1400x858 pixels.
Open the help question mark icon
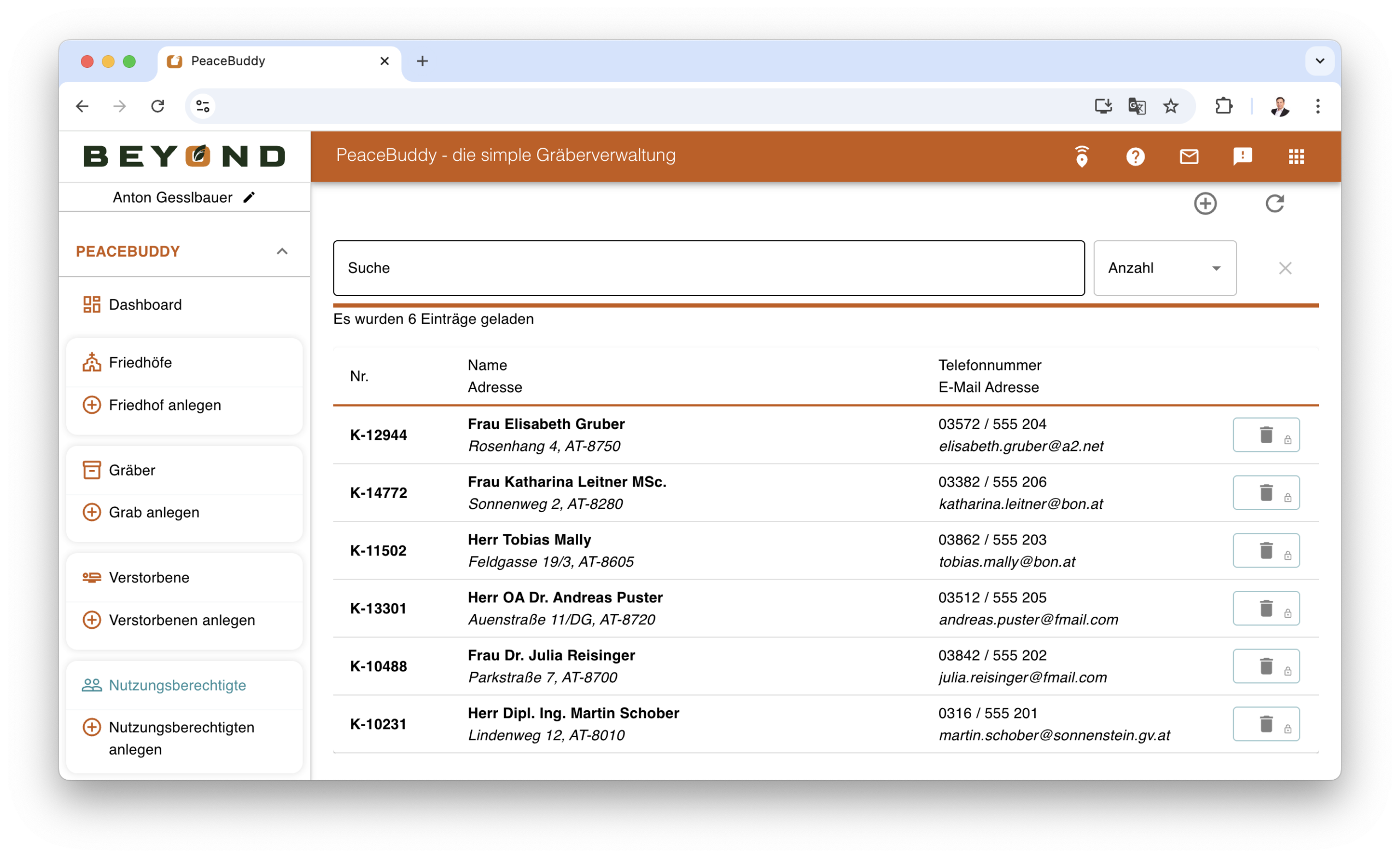tap(1135, 156)
